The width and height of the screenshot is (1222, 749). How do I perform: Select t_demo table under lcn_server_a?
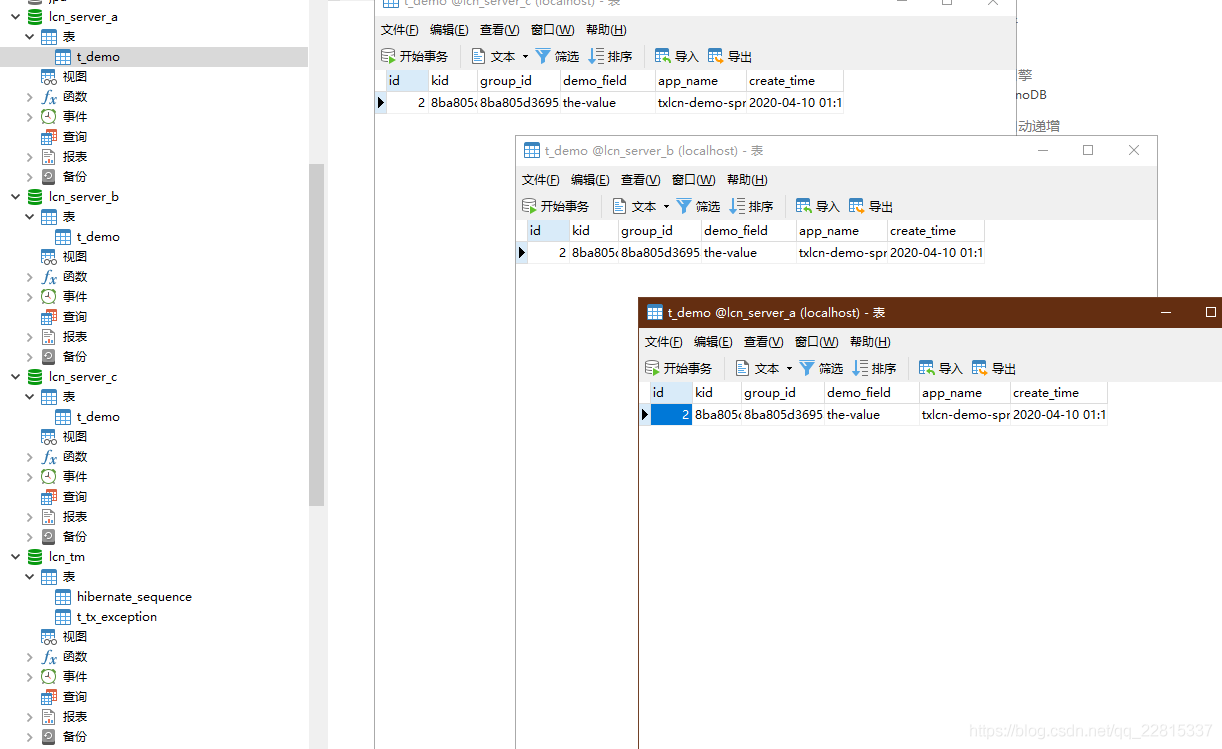[x=98, y=57]
